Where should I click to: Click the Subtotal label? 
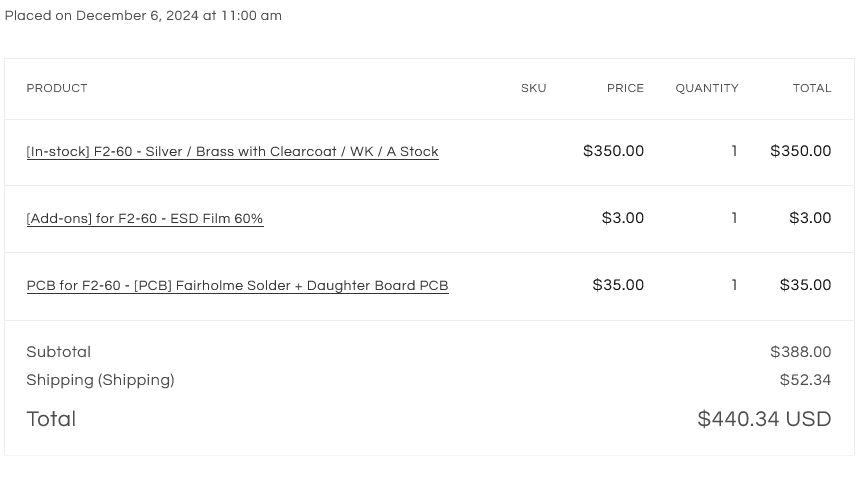pos(59,352)
